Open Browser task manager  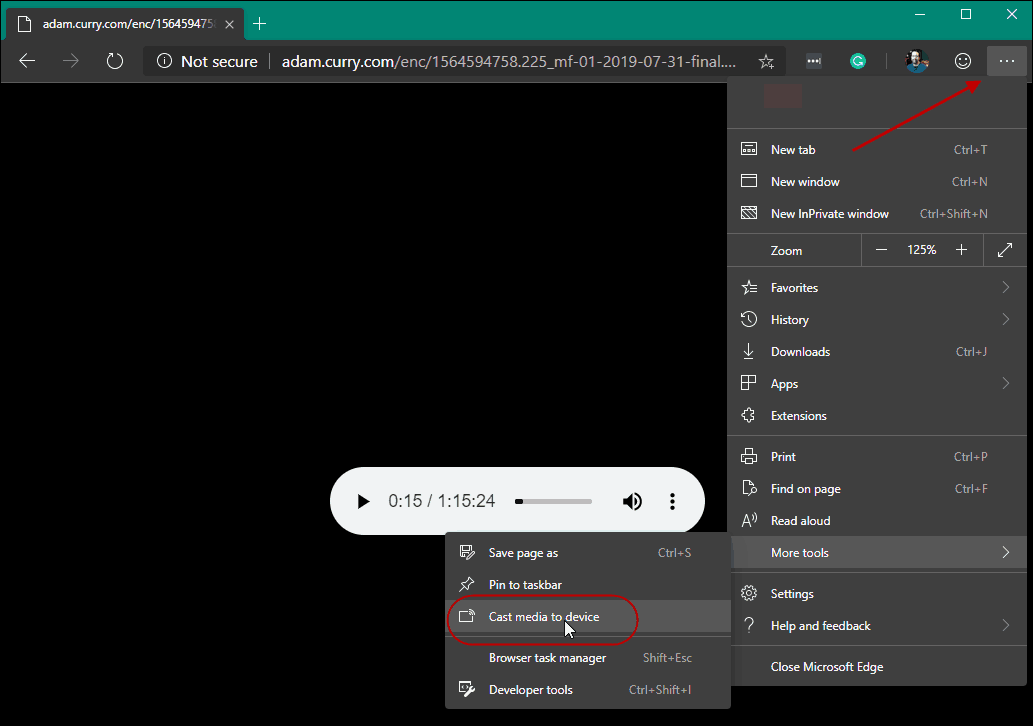click(x=588, y=657)
